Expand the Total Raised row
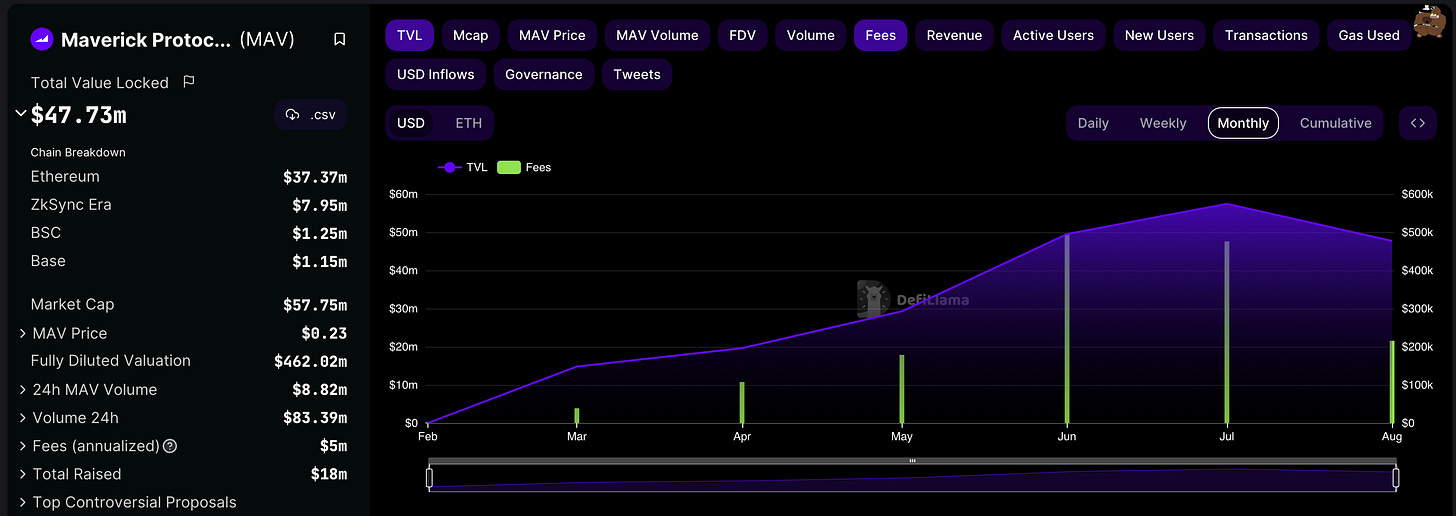This screenshot has height=516, width=1456. [23, 474]
